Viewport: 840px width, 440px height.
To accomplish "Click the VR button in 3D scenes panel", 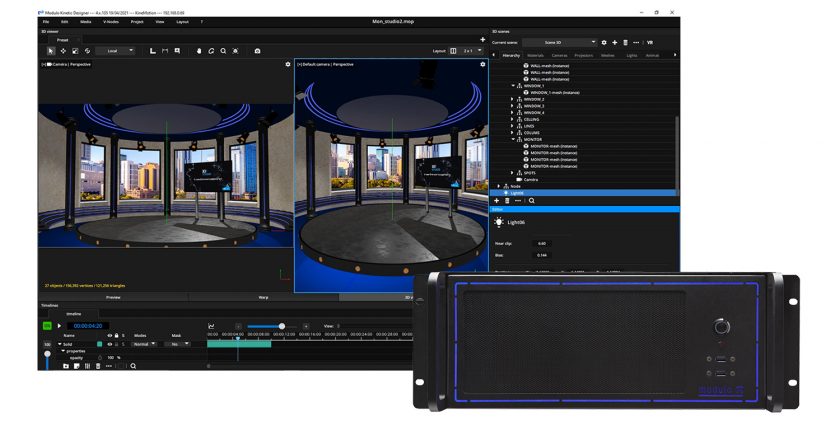I will [650, 42].
